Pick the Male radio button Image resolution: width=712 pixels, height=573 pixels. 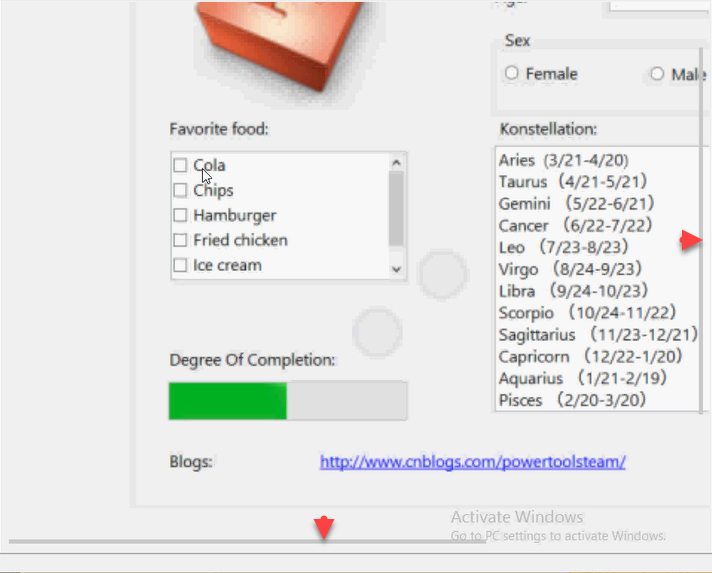pos(657,74)
